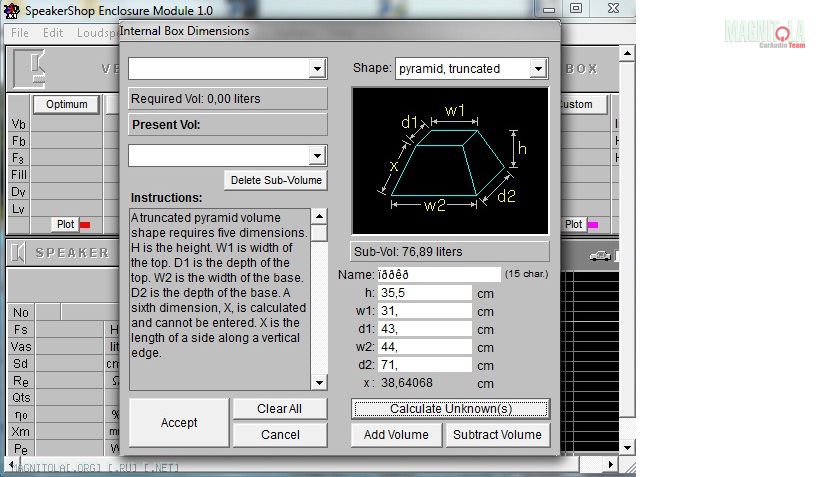Click Calculate Unknown(s) button

click(x=451, y=409)
